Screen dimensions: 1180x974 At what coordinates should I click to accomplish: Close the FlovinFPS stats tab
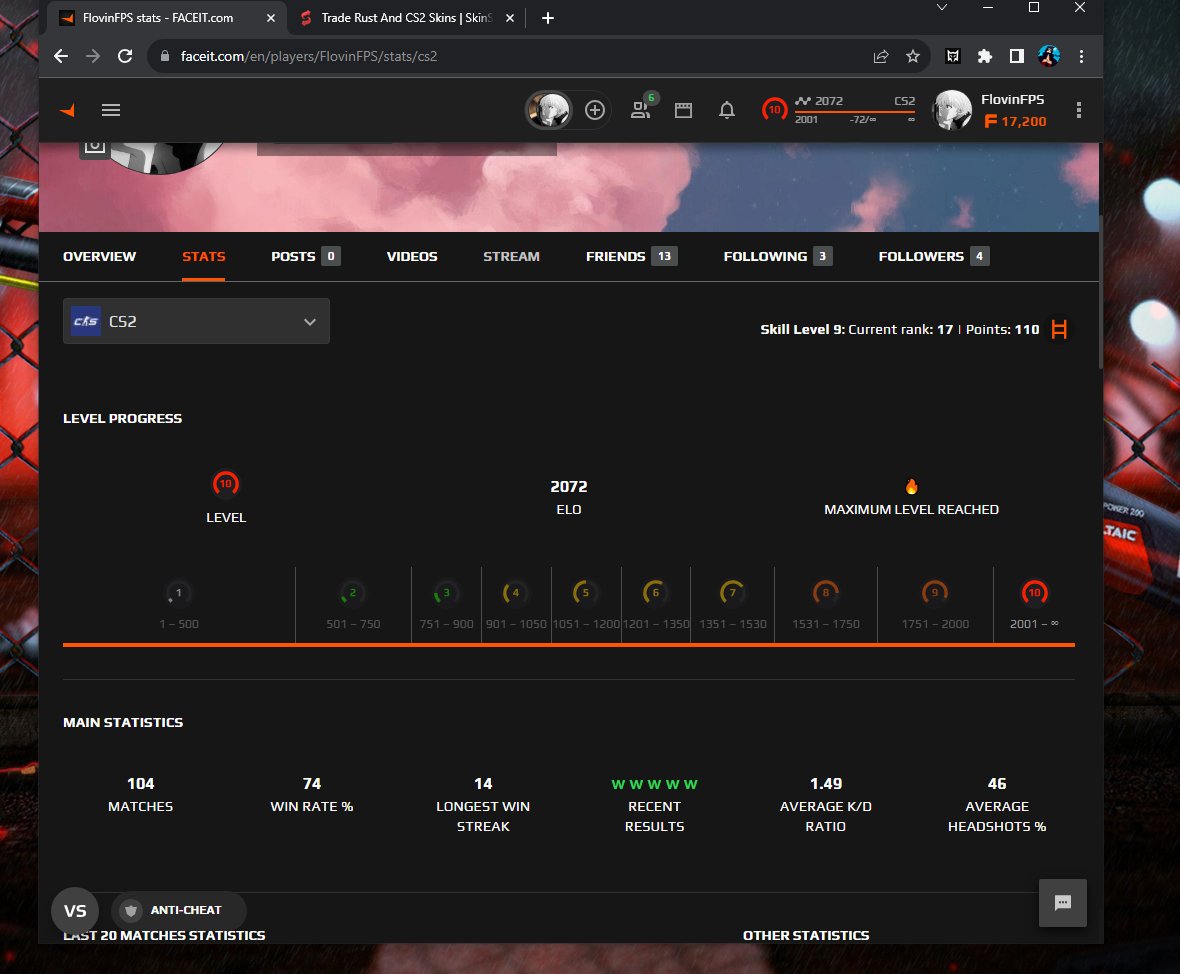[x=271, y=18]
